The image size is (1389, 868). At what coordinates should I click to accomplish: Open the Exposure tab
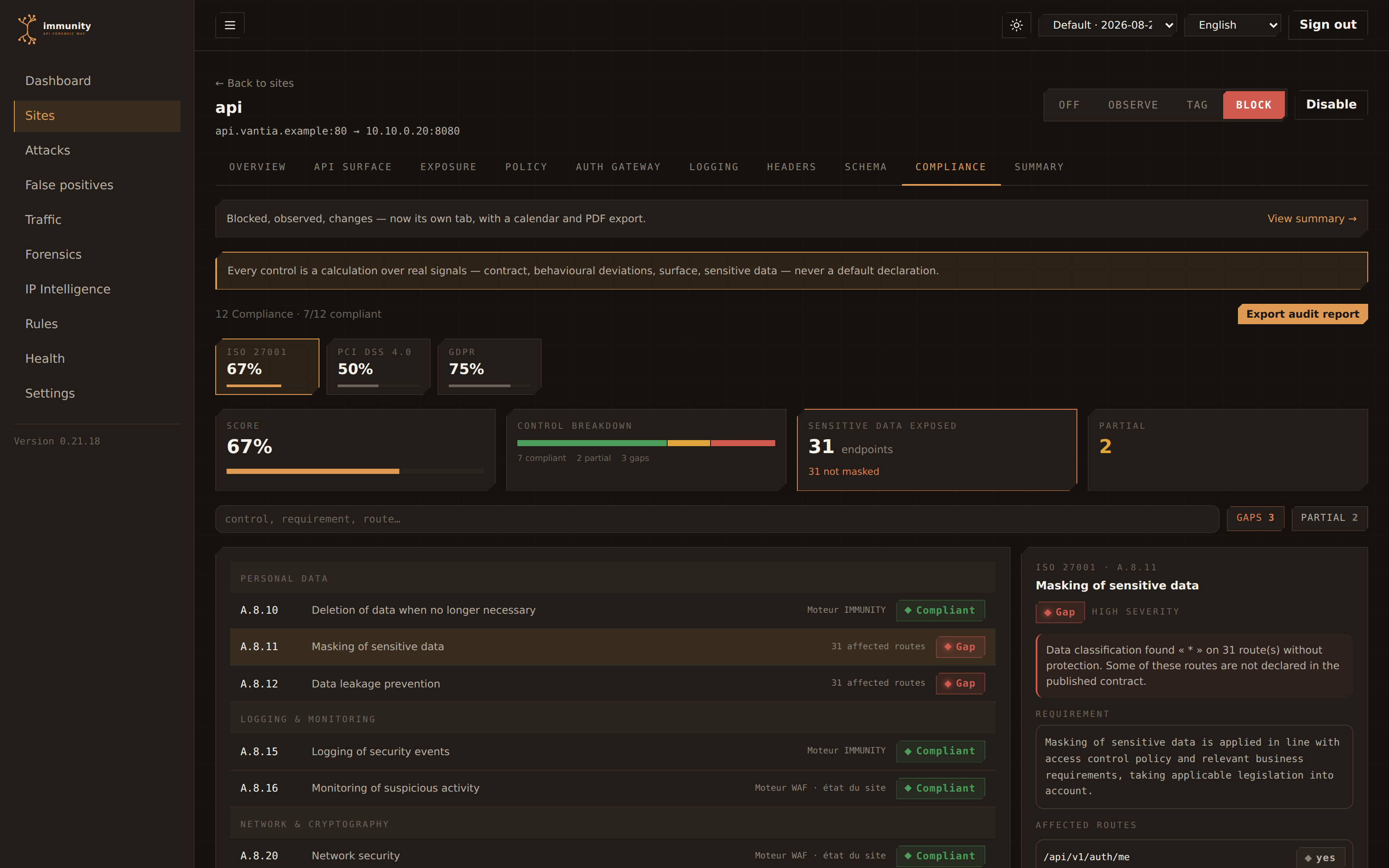448,167
